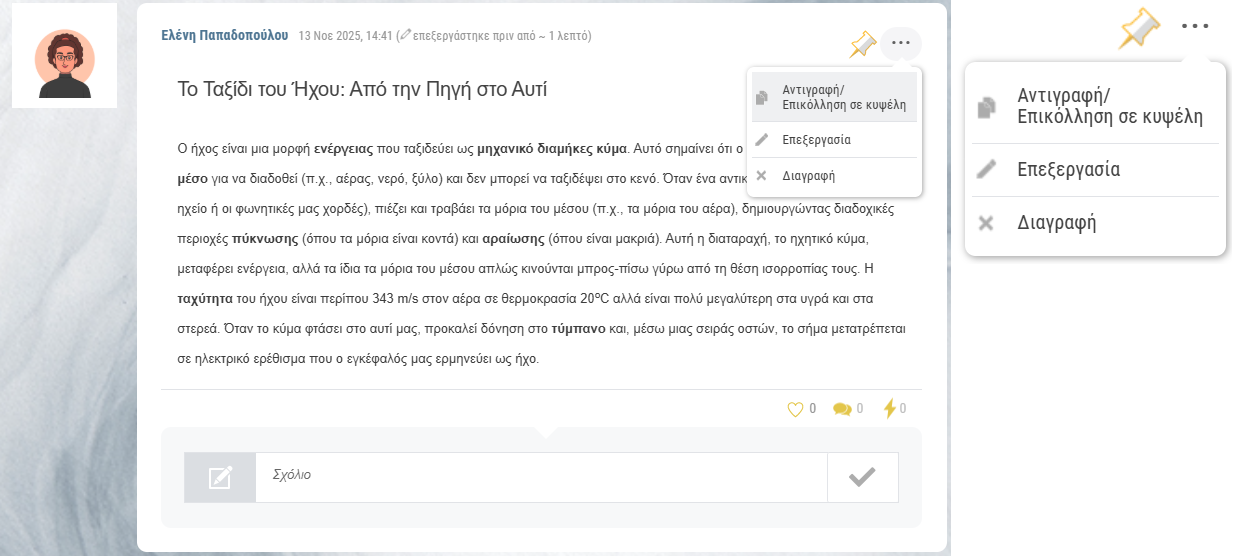Open comments via the speech bubbles icon
This screenshot has height=556, width=1237.
(842, 409)
